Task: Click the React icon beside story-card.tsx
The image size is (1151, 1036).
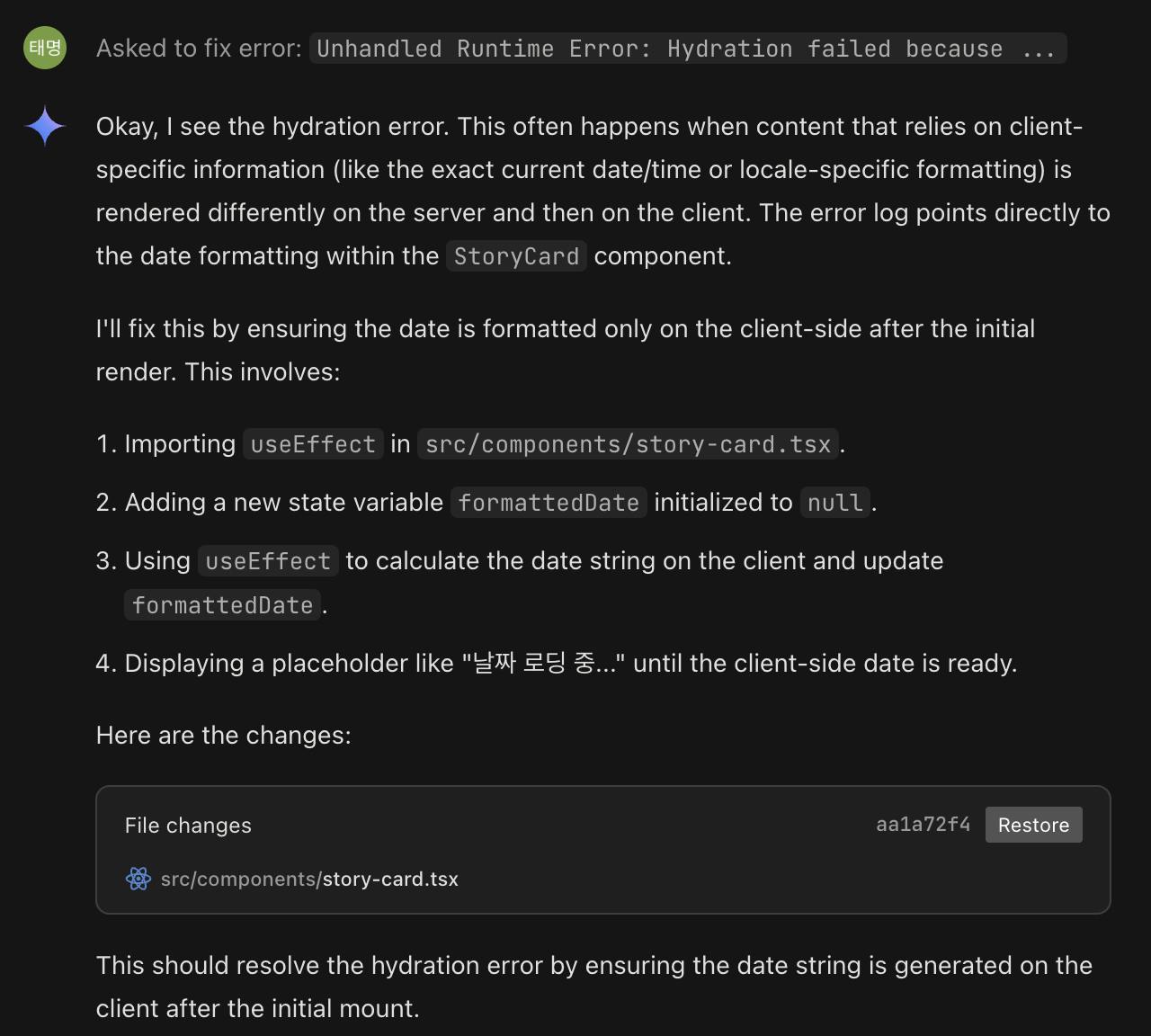Action: 138,879
